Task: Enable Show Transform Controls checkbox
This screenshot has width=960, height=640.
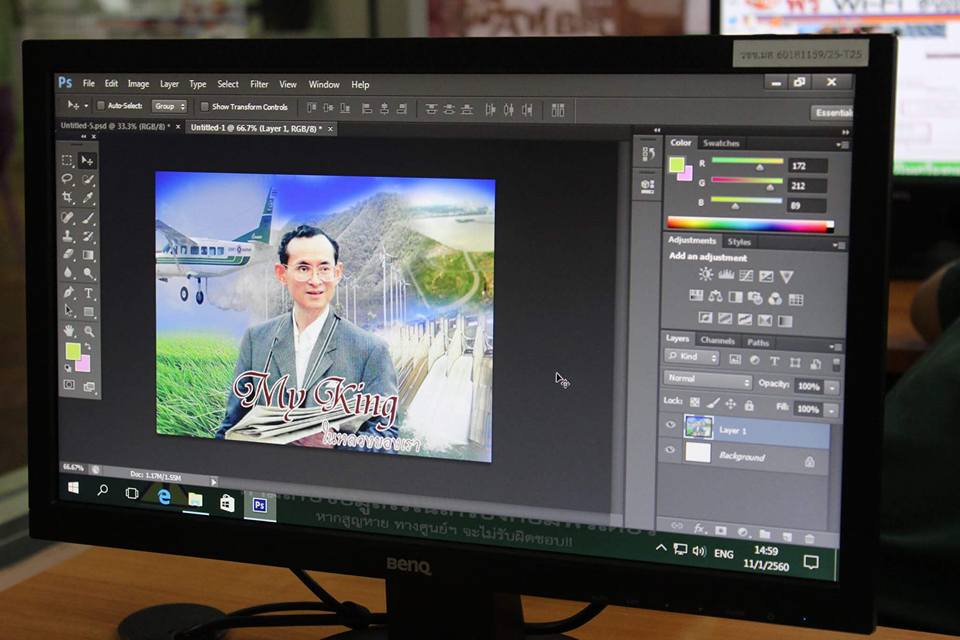Action: click(x=205, y=107)
